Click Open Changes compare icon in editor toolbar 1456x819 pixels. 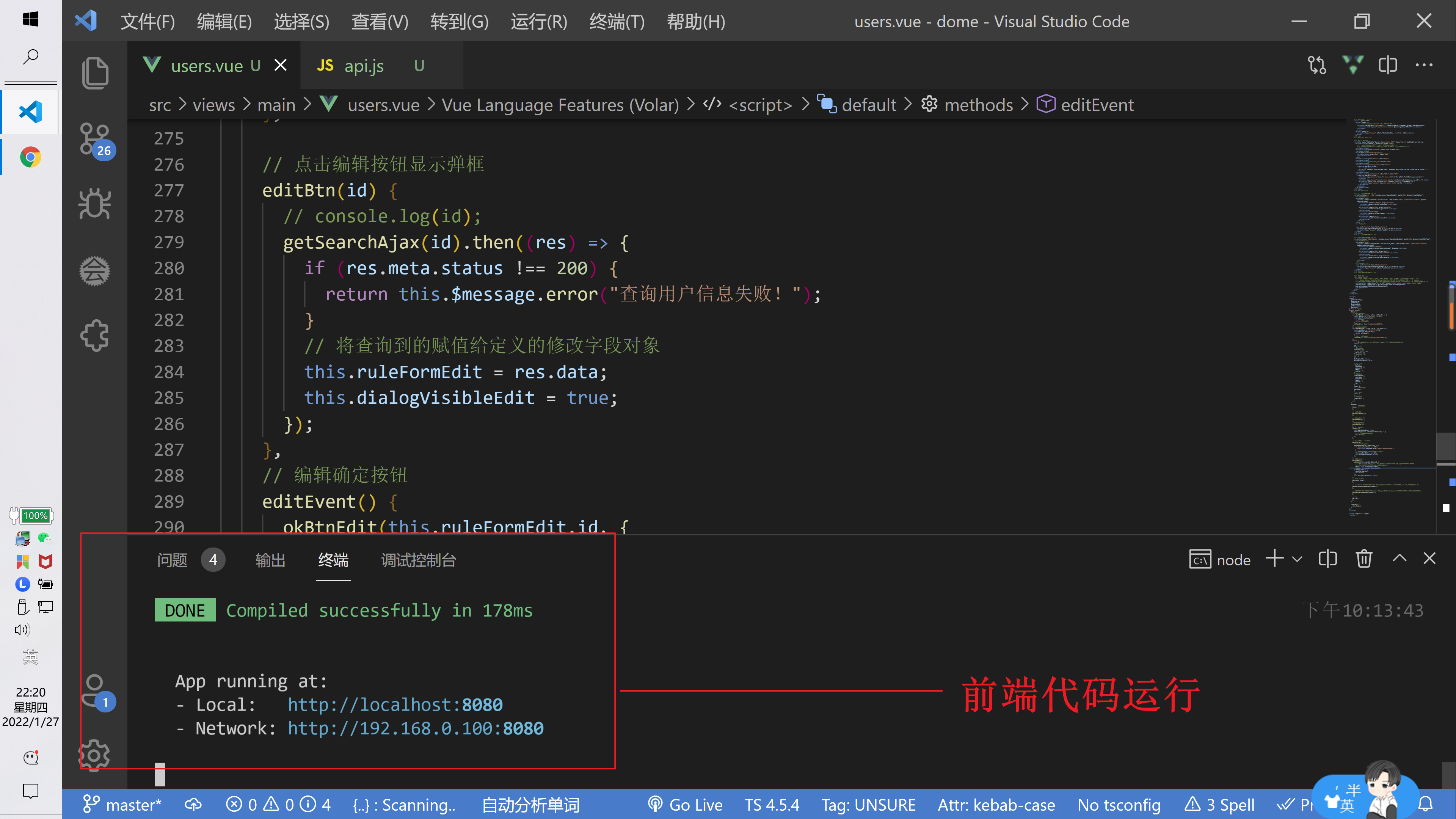pyautogui.click(x=1316, y=66)
